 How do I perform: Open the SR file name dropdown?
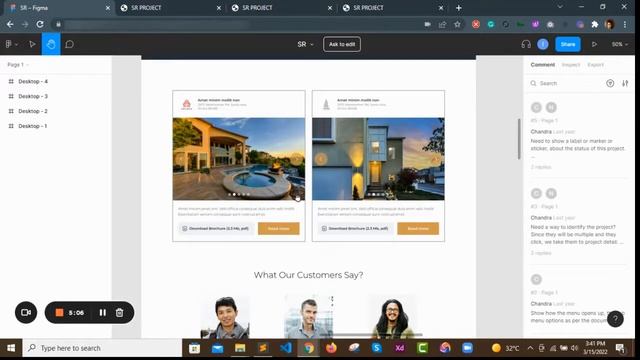305,44
